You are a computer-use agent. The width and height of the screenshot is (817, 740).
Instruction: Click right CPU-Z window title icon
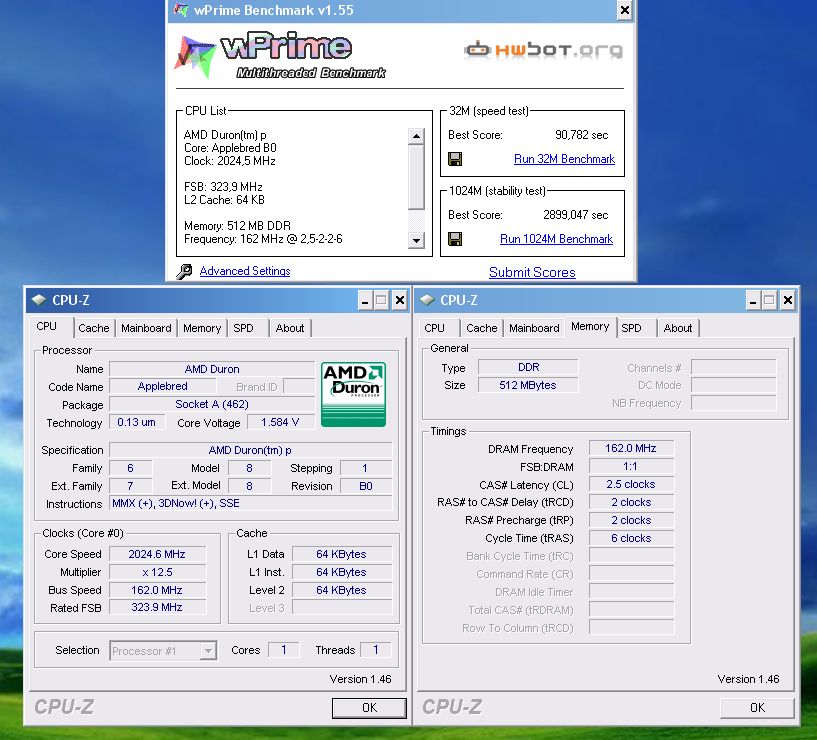point(427,300)
